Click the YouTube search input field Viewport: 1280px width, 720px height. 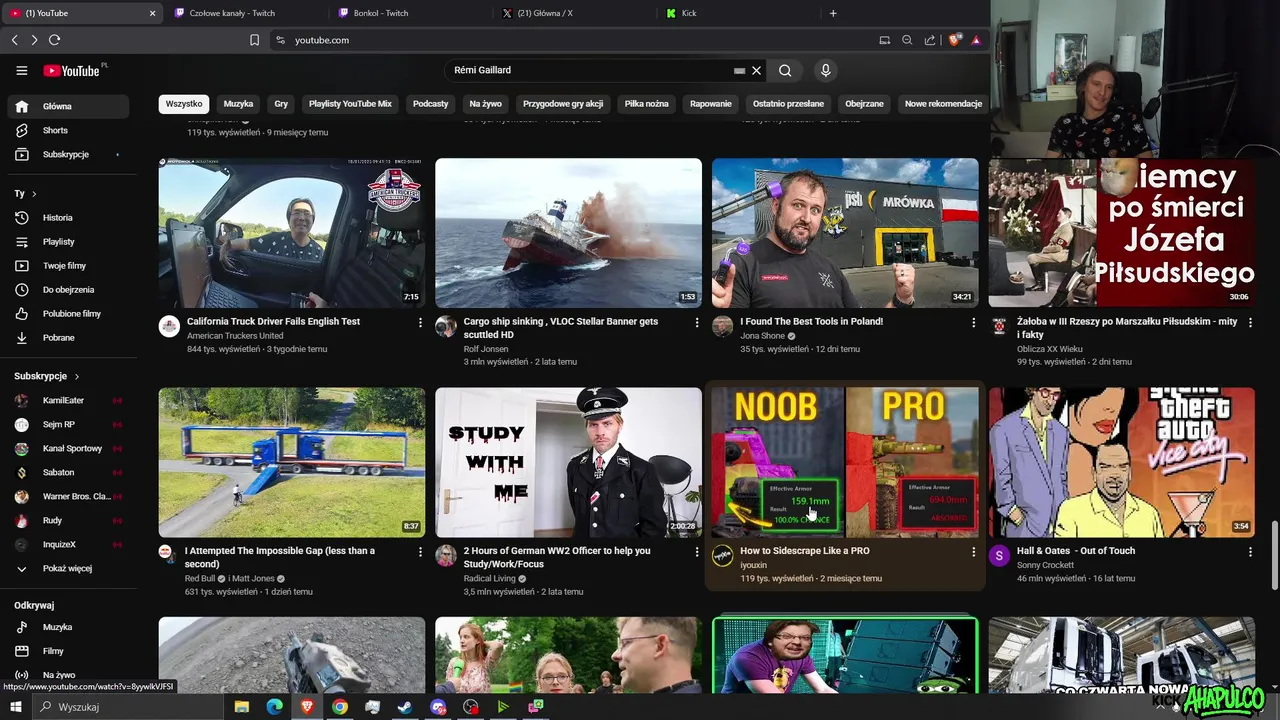[590, 70]
